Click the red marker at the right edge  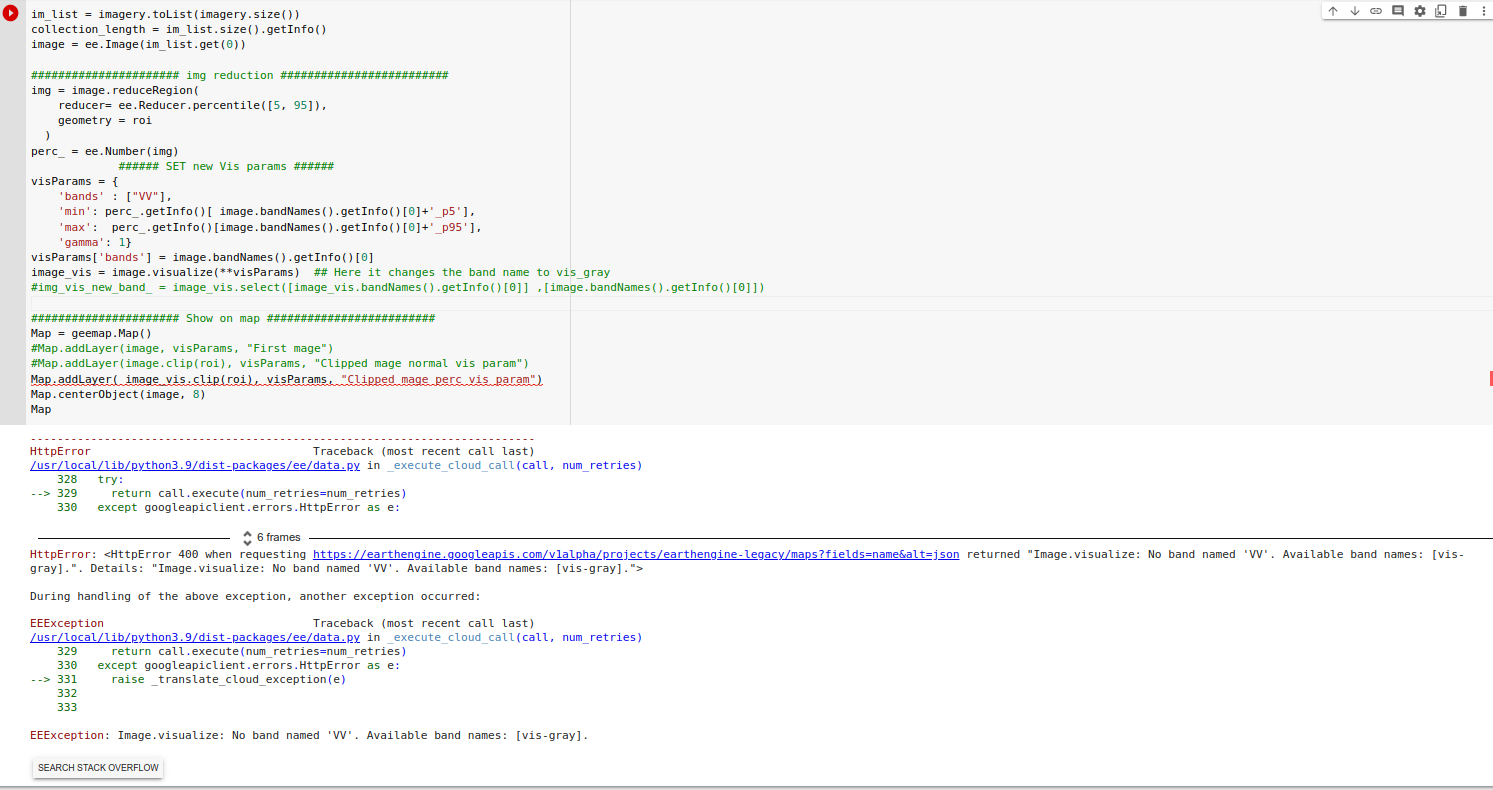click(x=1490, y=378)
